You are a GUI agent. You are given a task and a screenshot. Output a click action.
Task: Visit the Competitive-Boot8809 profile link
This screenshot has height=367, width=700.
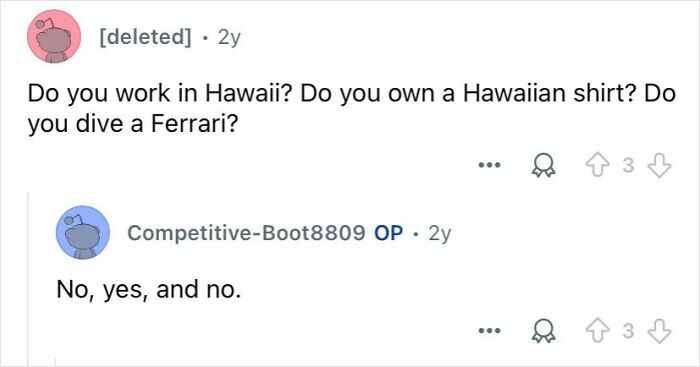point(246,233)
